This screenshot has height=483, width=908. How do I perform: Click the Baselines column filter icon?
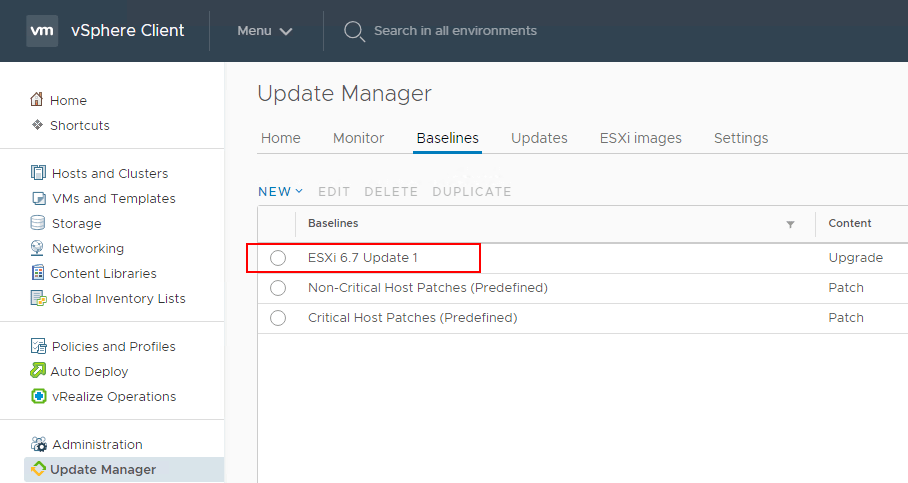(790, 224)
